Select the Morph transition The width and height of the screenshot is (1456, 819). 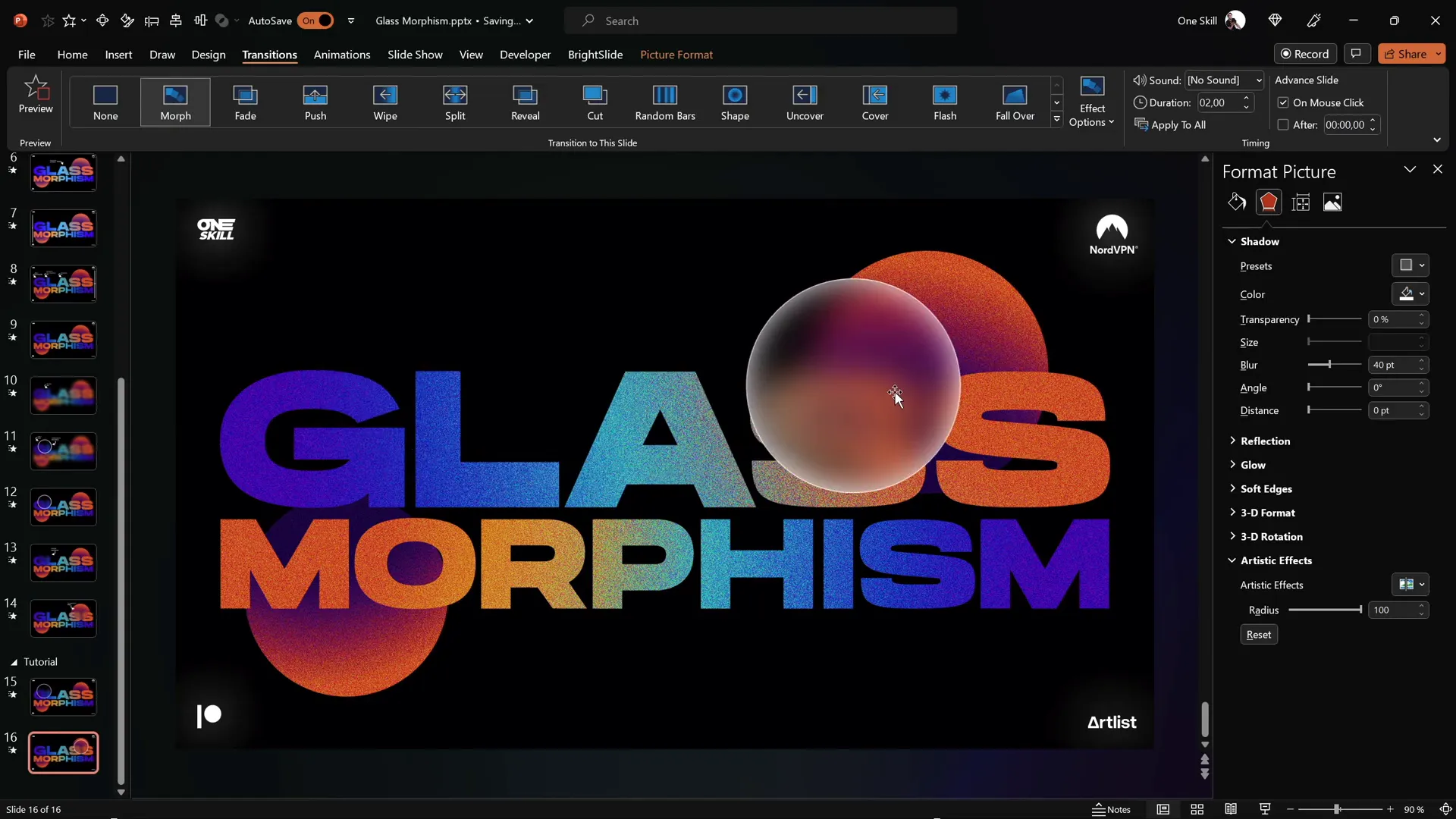pos(175,102)
